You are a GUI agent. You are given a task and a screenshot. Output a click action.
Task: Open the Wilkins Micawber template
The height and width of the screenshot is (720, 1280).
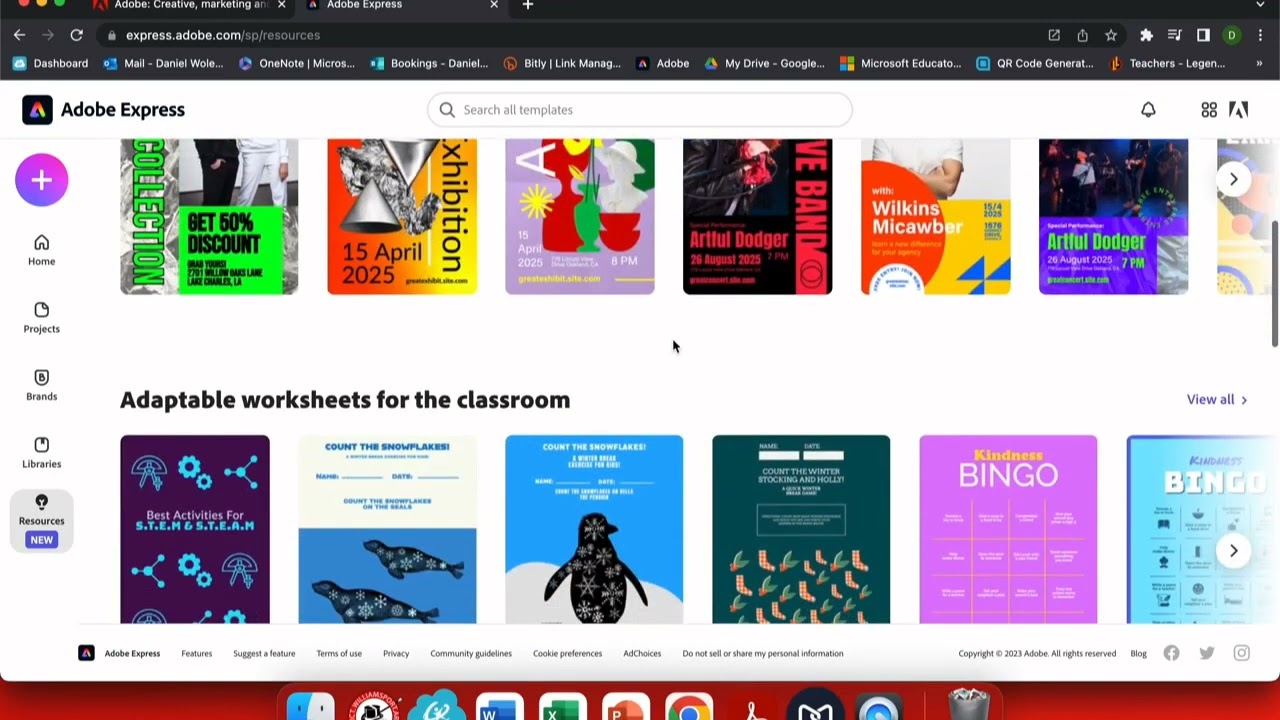click(x=935, y=217)
